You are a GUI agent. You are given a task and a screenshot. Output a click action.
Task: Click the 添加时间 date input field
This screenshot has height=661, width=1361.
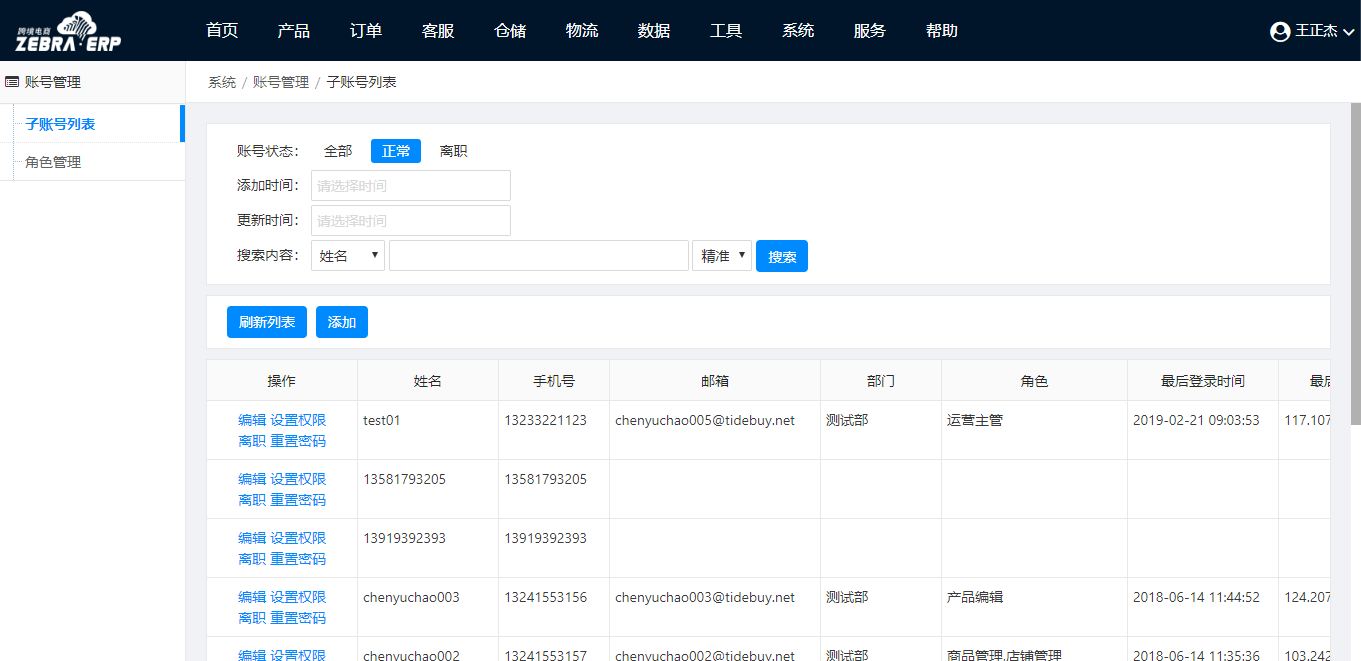[411, 185]
